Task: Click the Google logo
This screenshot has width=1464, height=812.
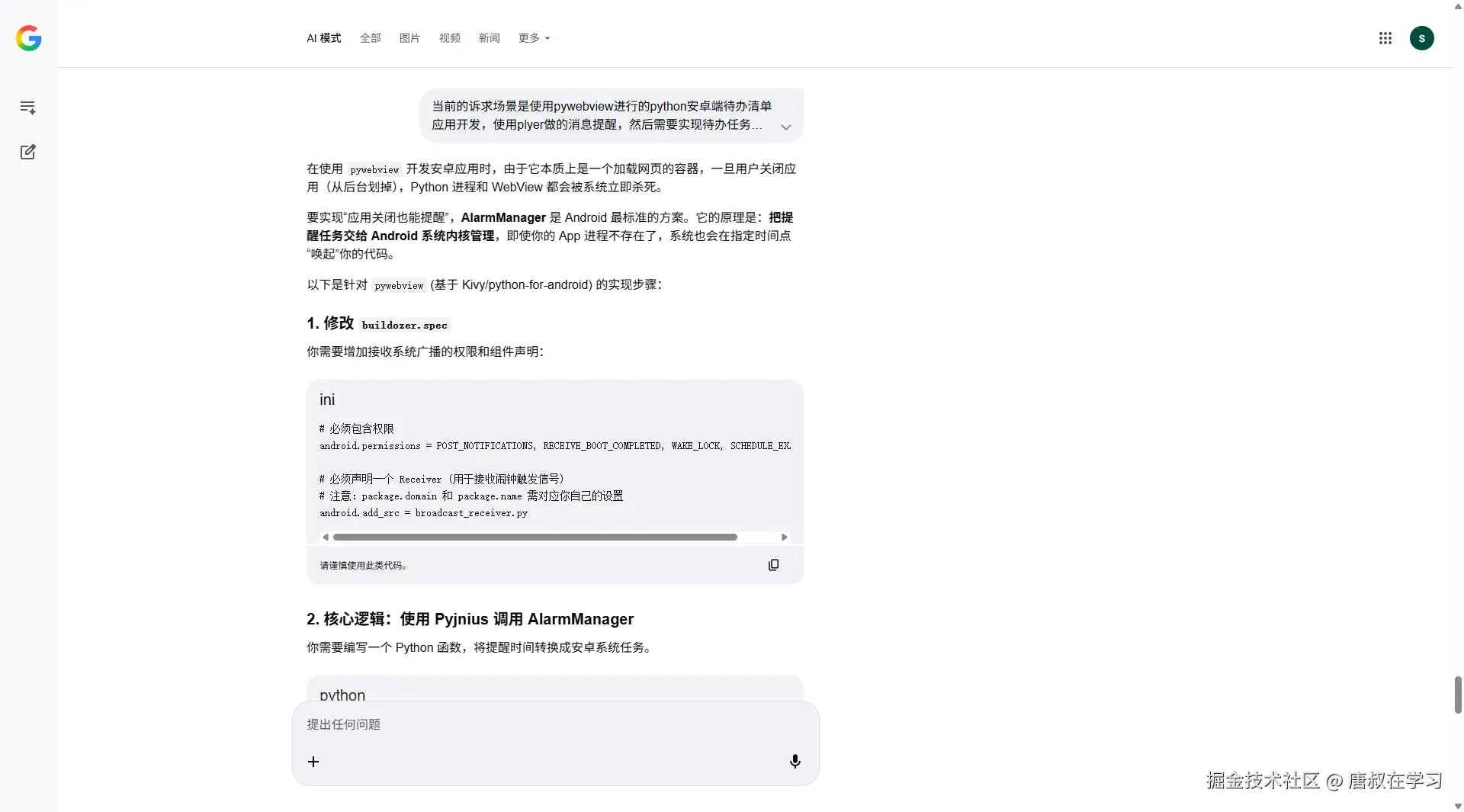Action: 28,38
